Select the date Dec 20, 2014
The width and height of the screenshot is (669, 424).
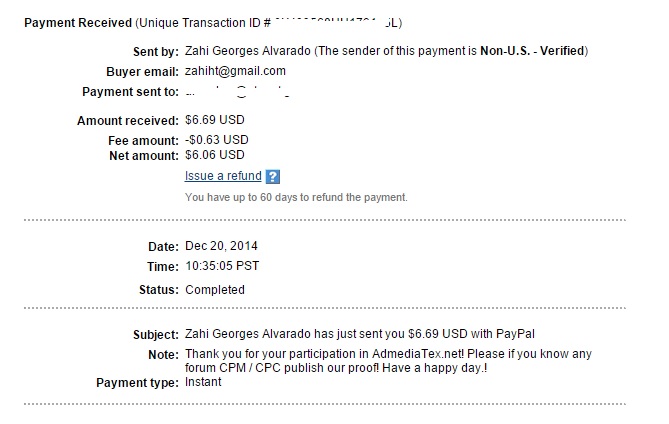point(221,246)
